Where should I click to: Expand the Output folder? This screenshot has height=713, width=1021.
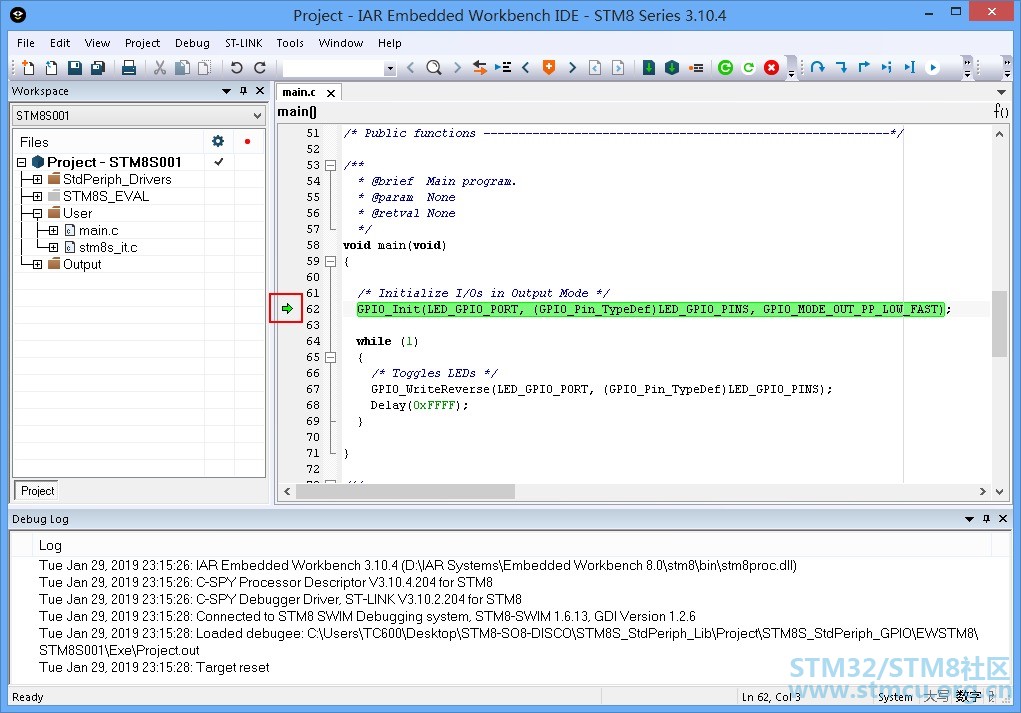37,264
